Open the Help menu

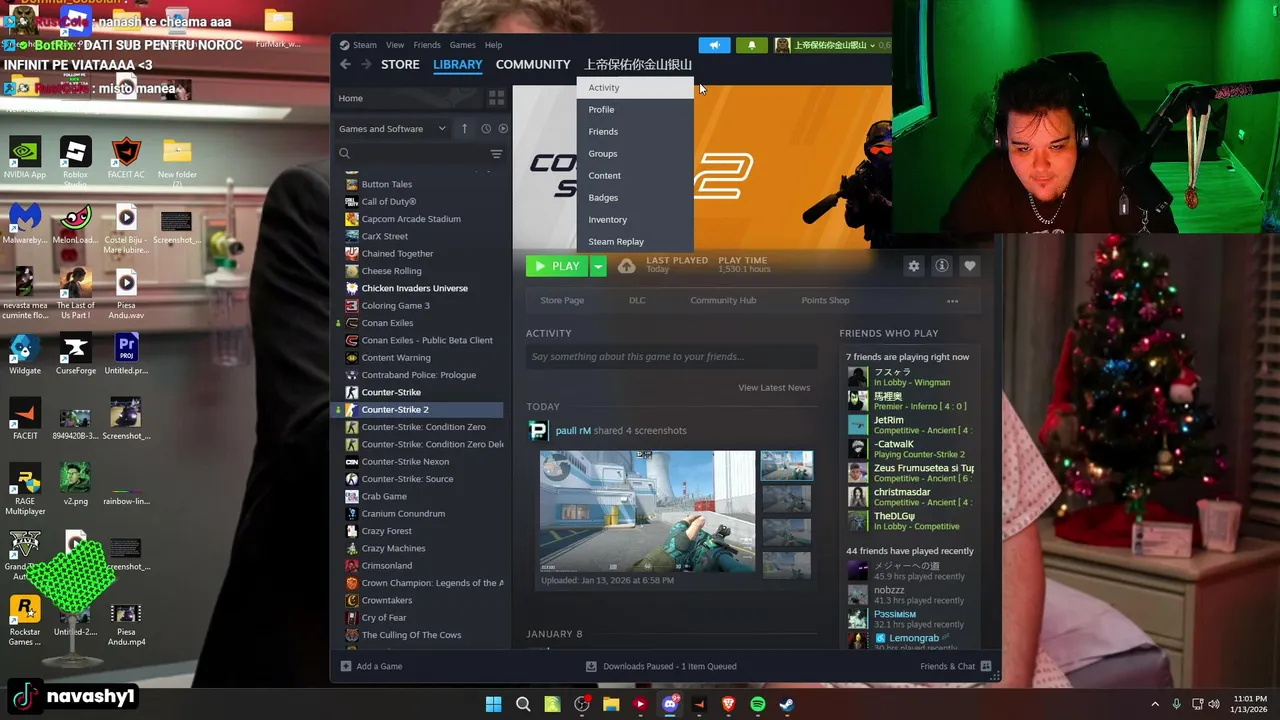493,45
